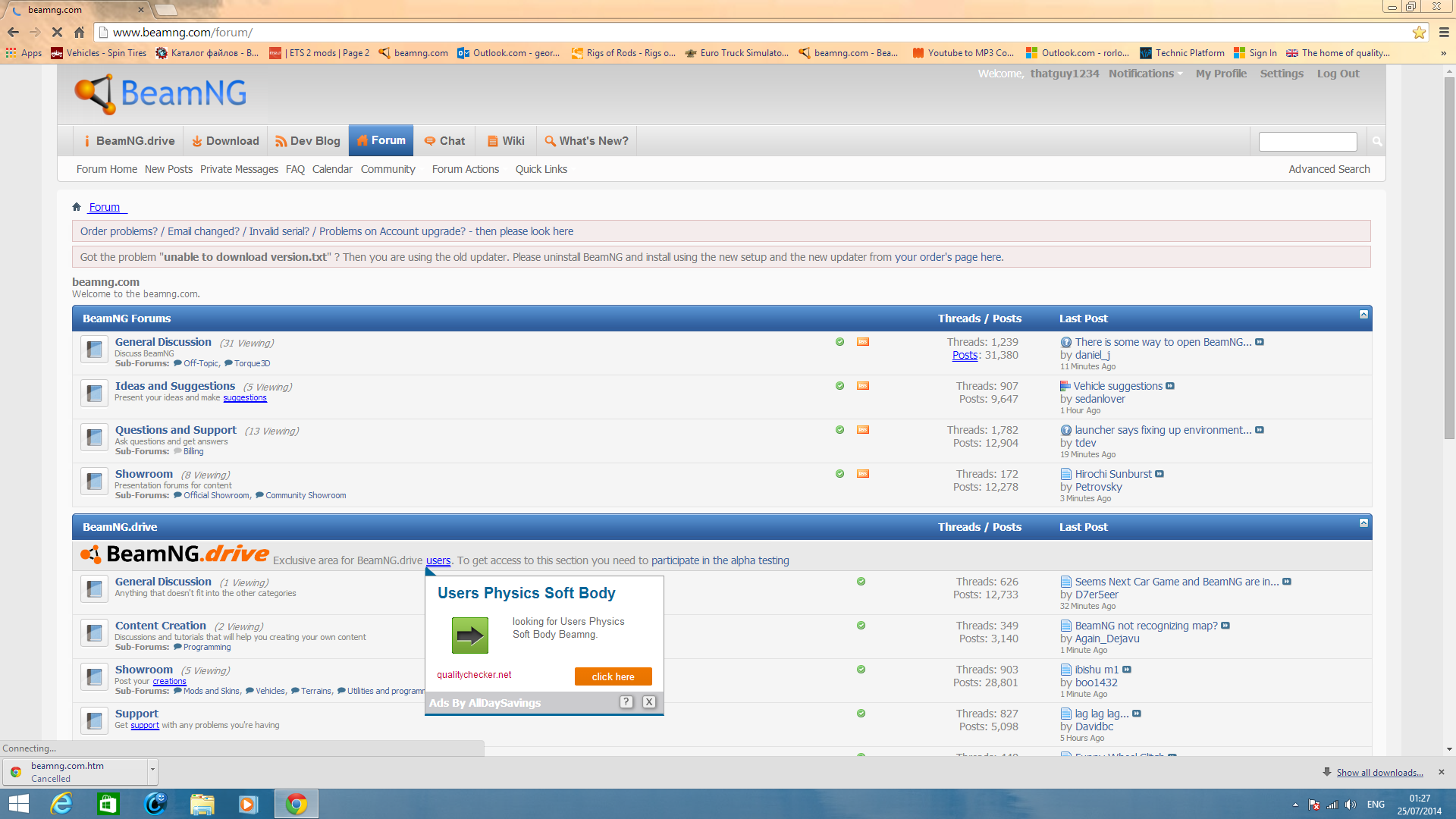Click Advanced Search link

[1329, 169]
